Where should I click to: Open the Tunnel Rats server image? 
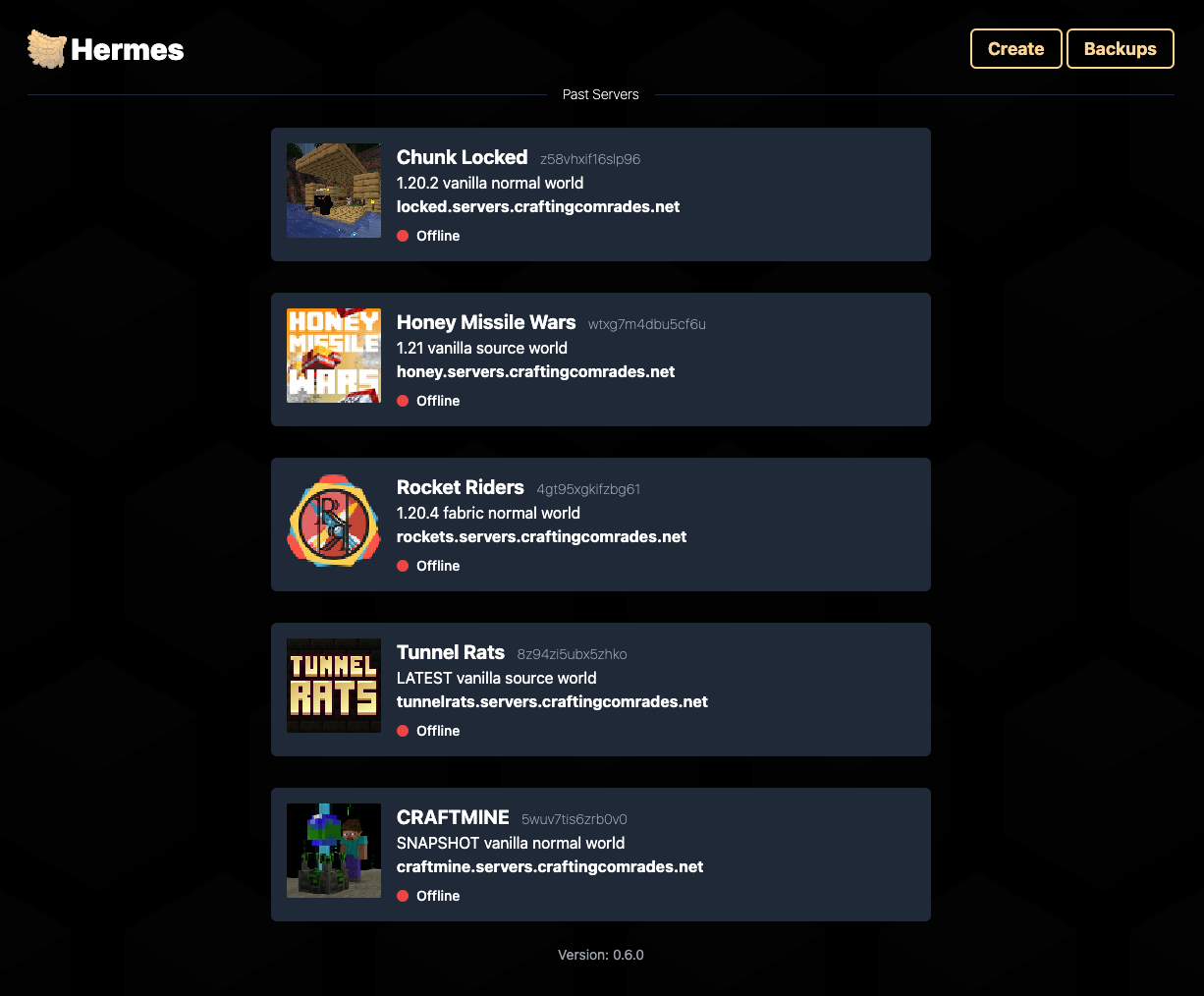pos(334,686)
